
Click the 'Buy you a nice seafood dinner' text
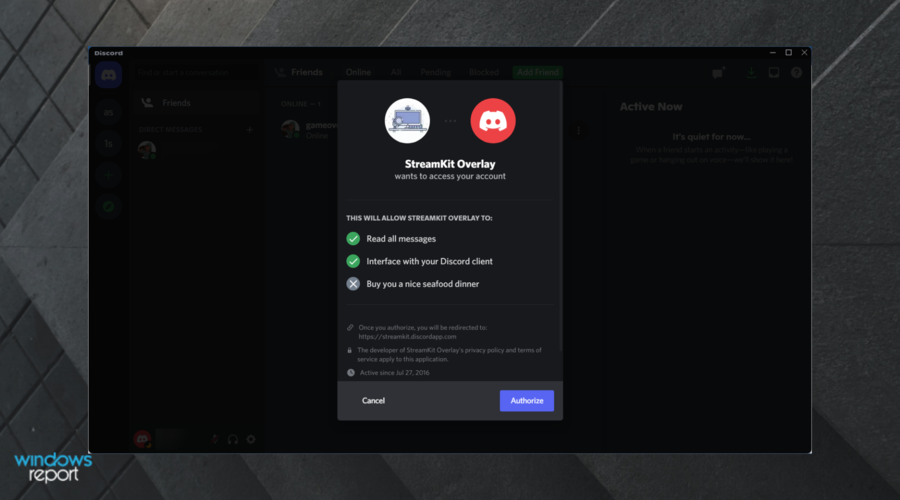point(422,284)
